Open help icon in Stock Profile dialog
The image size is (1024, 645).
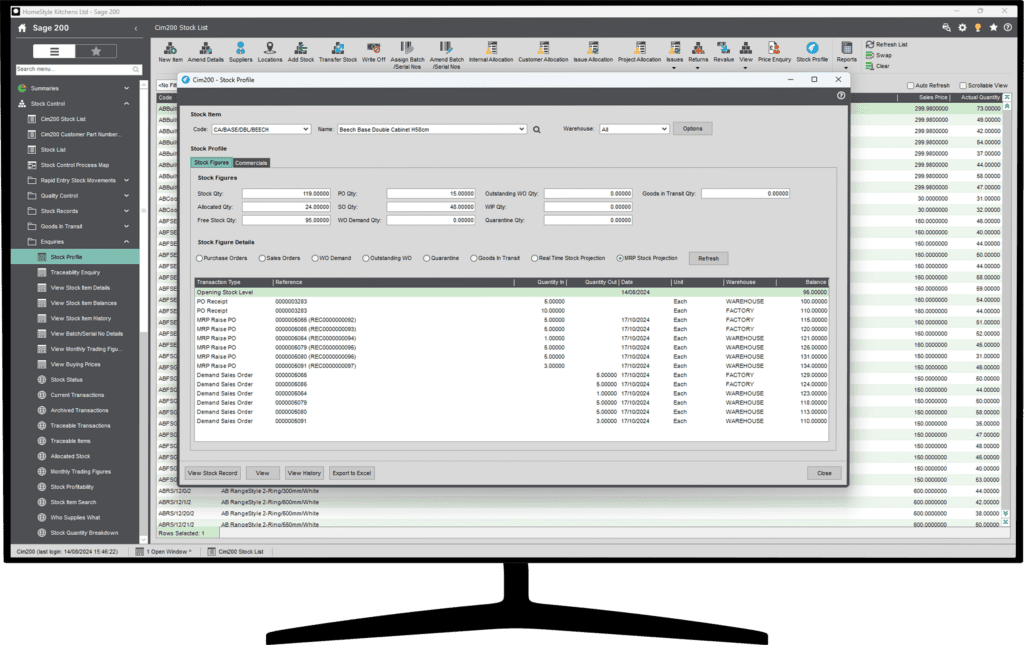[x=841, y=95]
